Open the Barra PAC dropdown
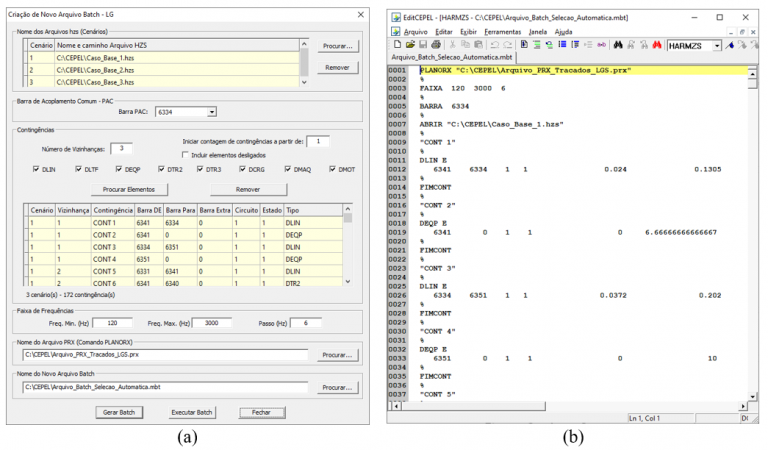 212,113
